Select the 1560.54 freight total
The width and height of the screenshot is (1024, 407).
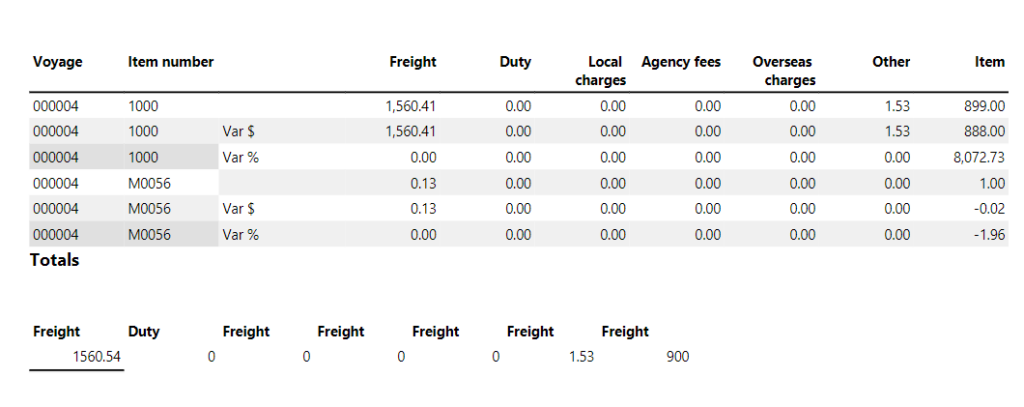tap(95, 357)
